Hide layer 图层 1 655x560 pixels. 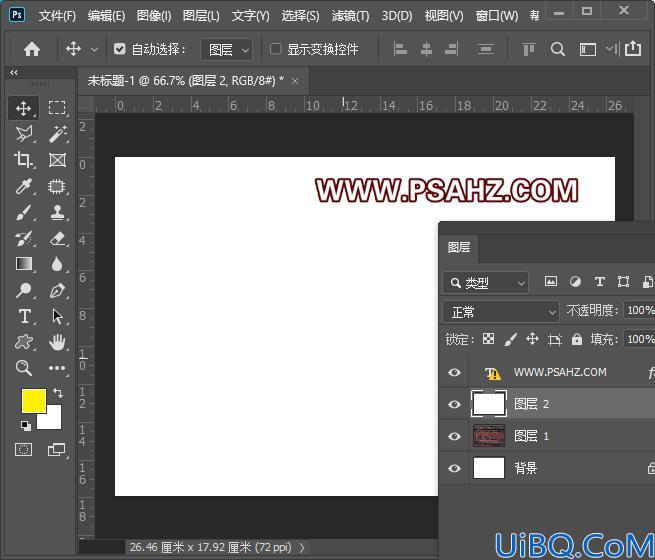point(454,436)
